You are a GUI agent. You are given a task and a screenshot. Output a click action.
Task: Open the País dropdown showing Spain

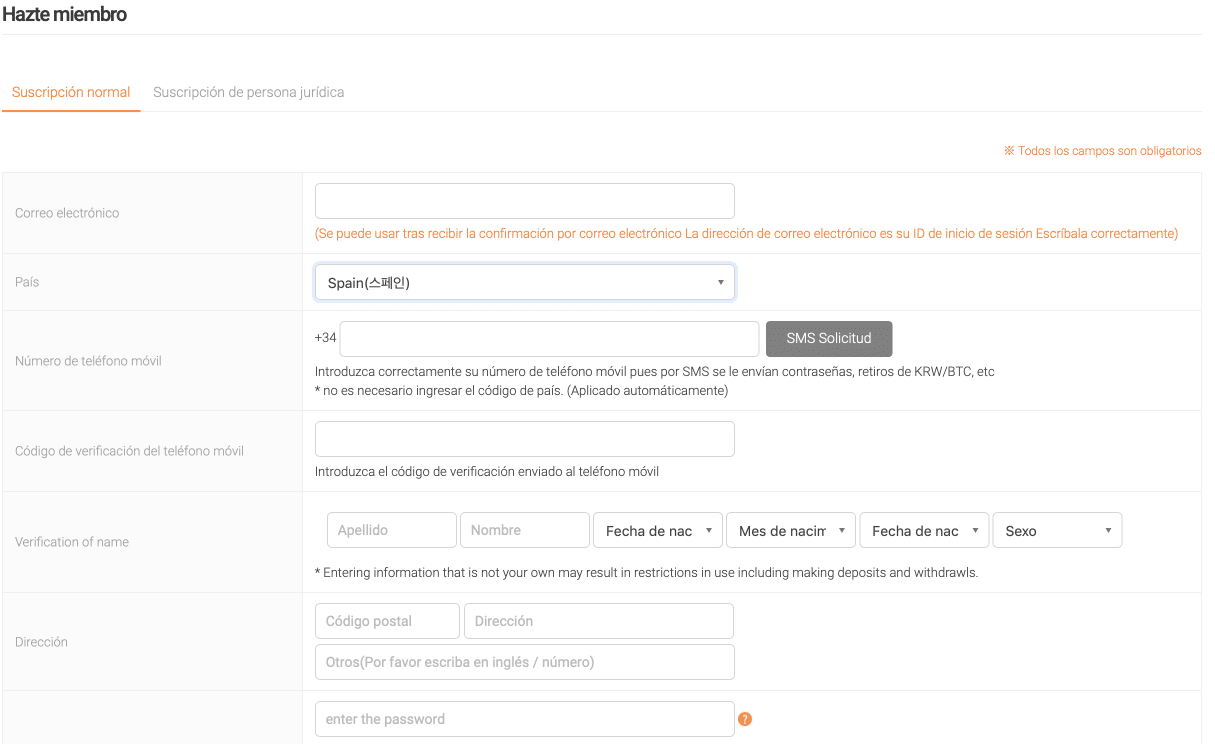tap(525, 282)
